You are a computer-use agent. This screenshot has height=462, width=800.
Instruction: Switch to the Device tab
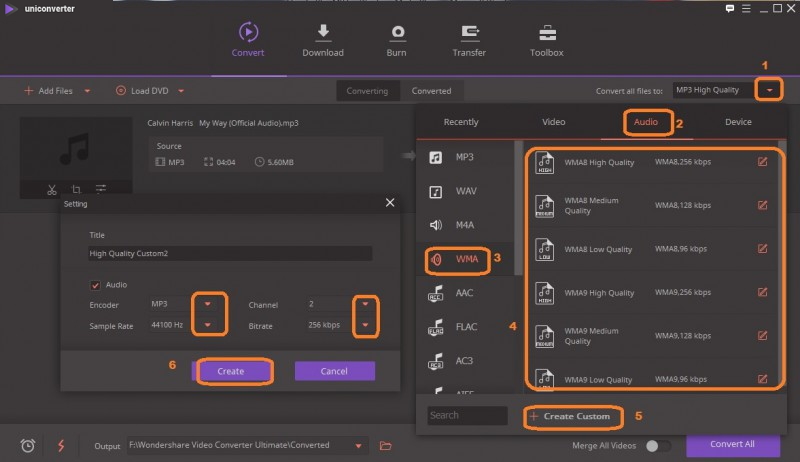click(738, 122)
